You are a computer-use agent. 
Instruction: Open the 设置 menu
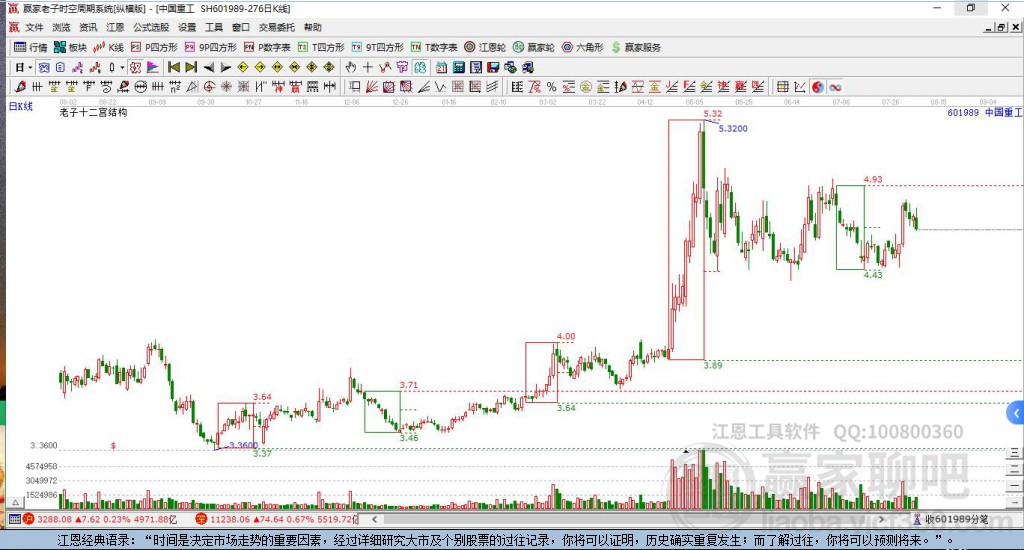coord(187,27)
